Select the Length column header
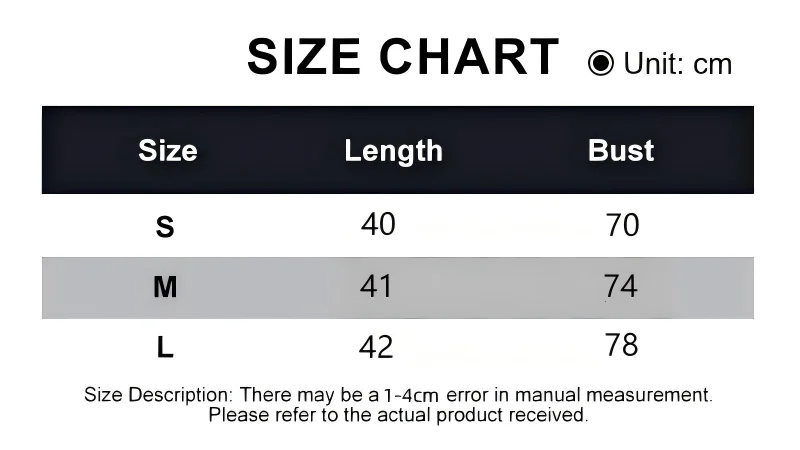 point(393,151)
